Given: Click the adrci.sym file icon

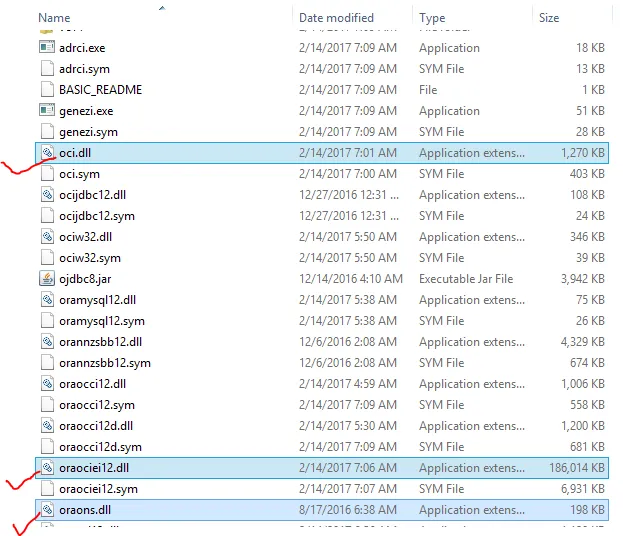Looking at the screenshot, I should [47, 68].
